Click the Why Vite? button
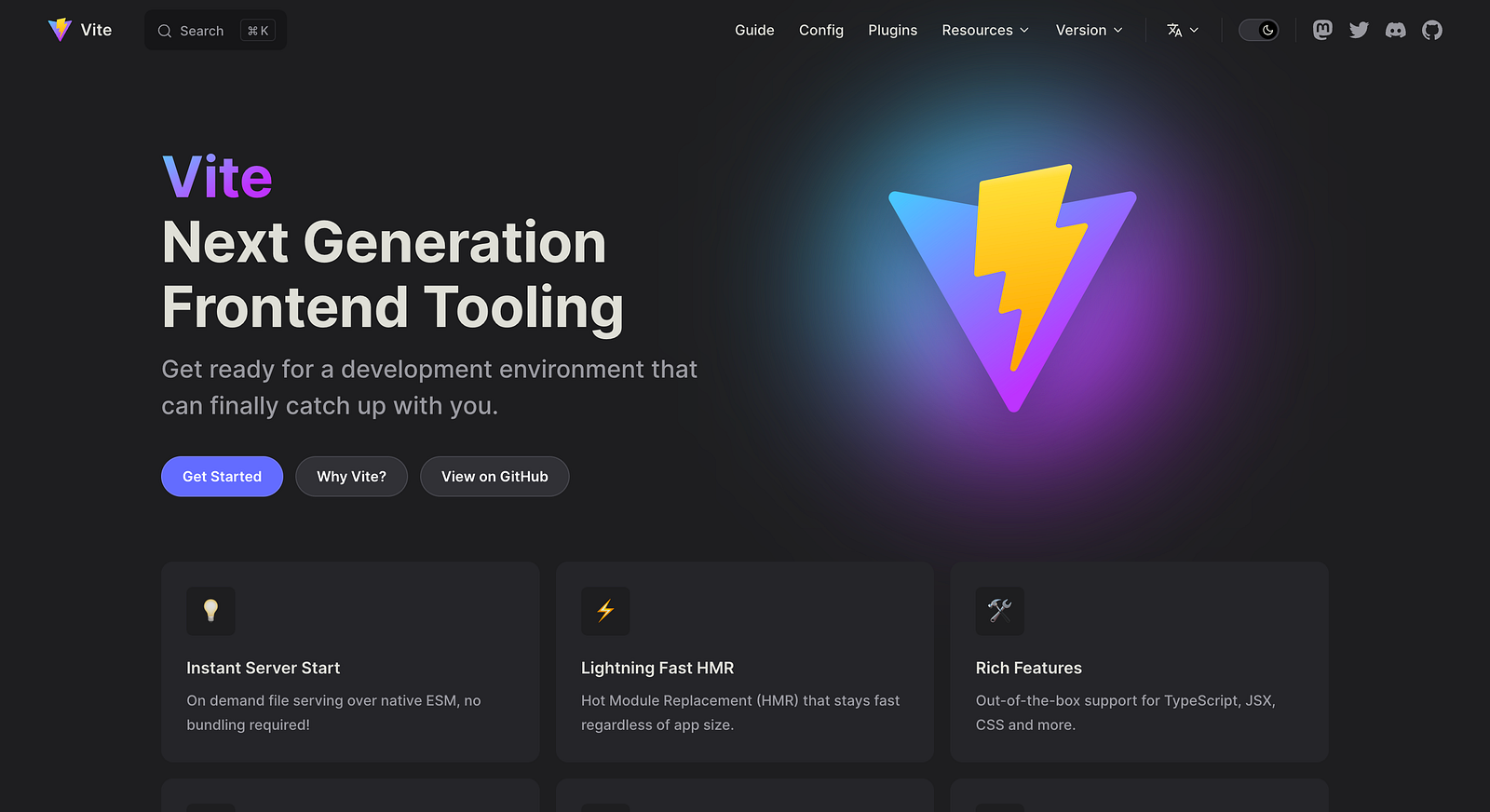The height and width of the screenshot is (812, 1490). click(x=351, y=477)
